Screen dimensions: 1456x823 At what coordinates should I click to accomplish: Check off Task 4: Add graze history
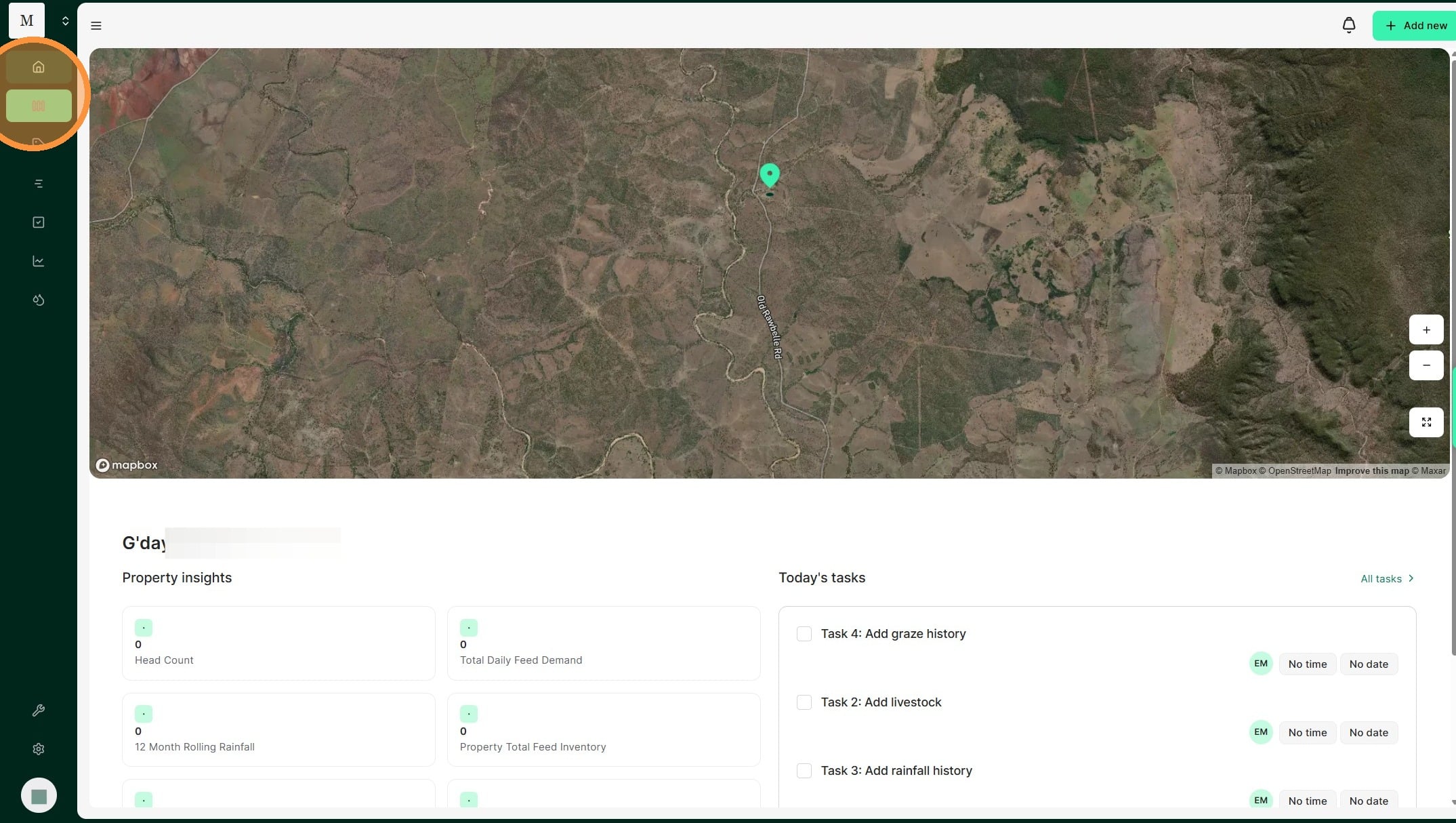tap(804, 634)
